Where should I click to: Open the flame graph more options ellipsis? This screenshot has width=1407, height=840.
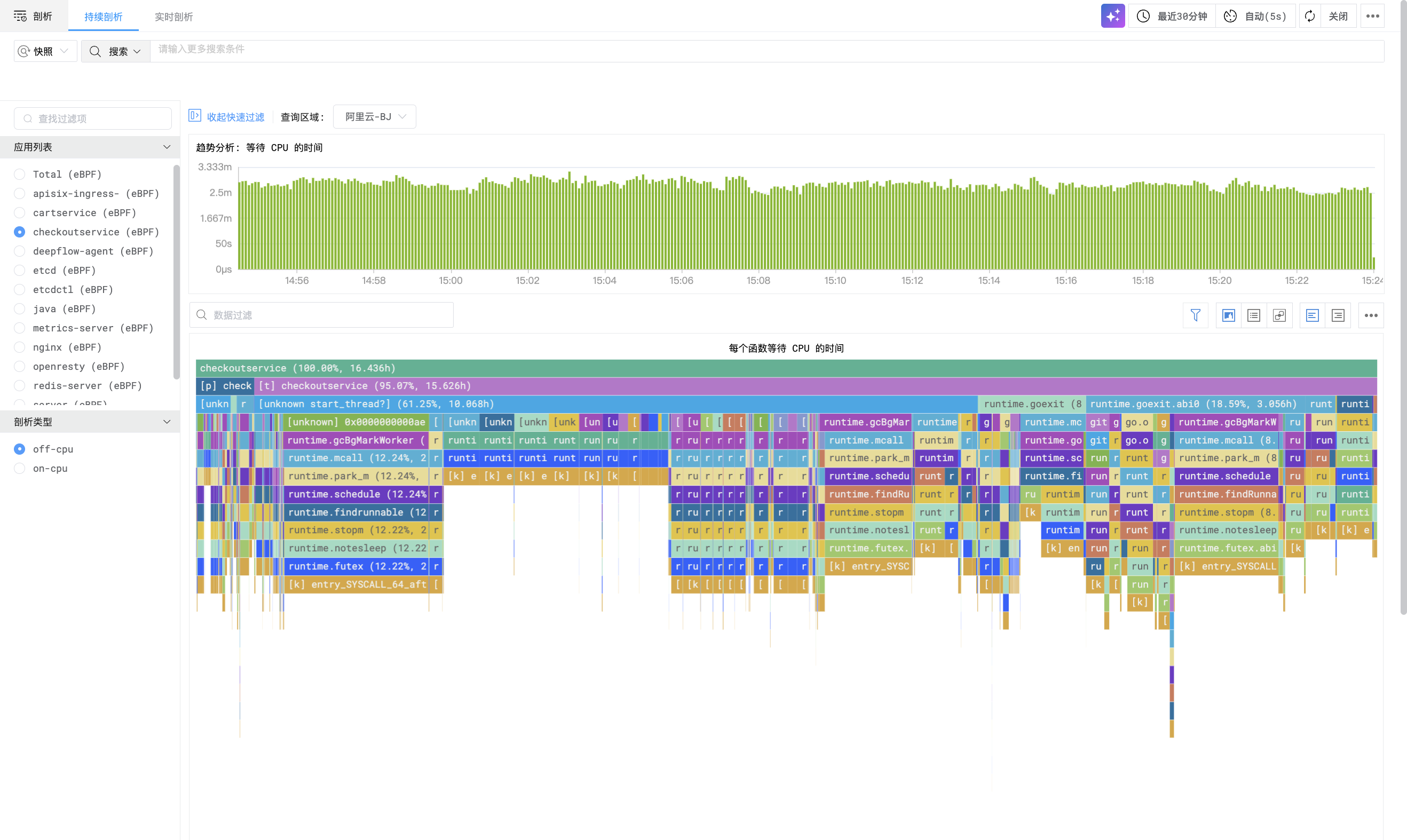click(x=1370, y=315)
